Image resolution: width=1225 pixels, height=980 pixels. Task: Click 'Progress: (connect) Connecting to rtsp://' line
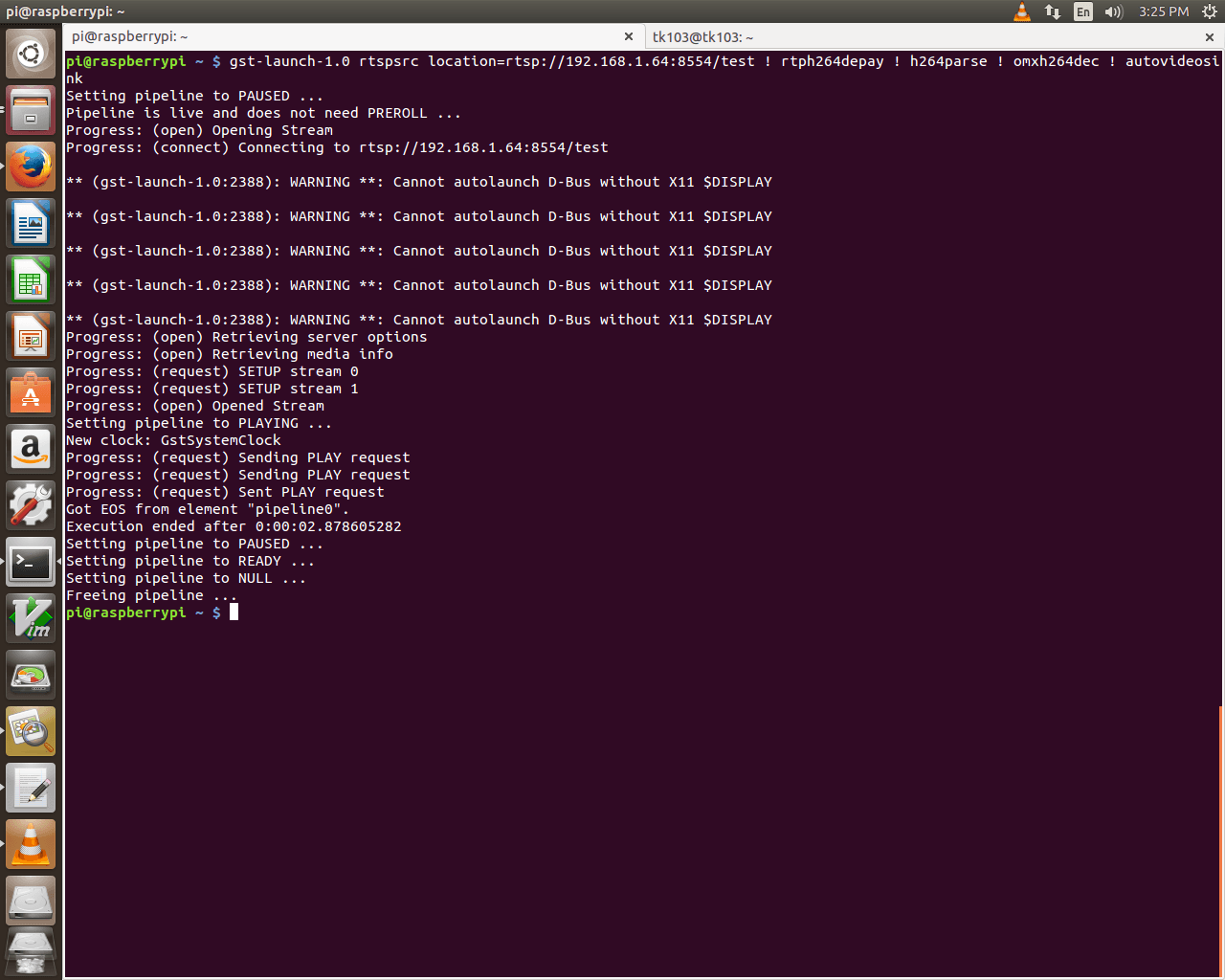pos(337,147)
